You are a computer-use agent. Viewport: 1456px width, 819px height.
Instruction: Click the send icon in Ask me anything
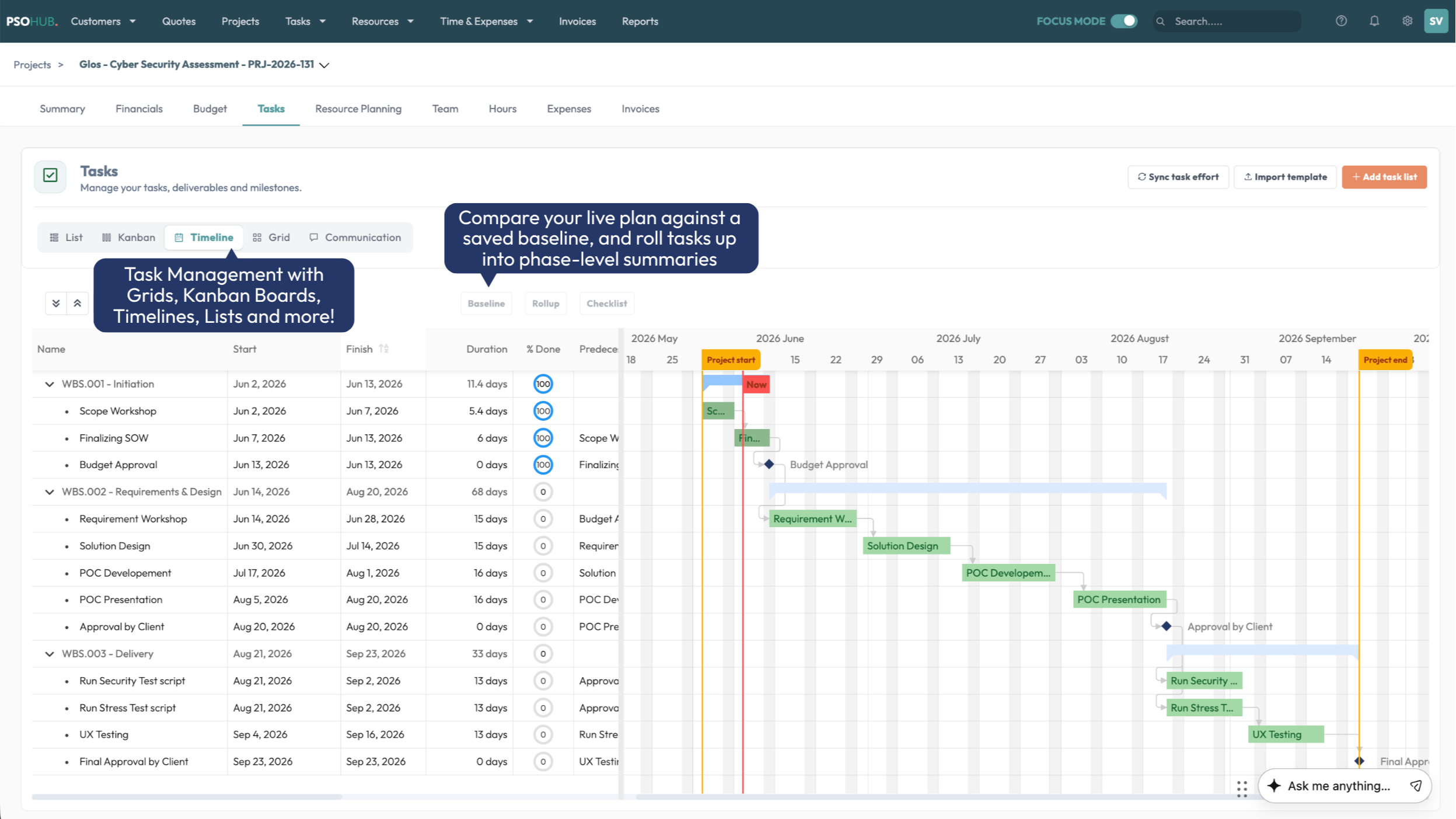click(1416, 786)
